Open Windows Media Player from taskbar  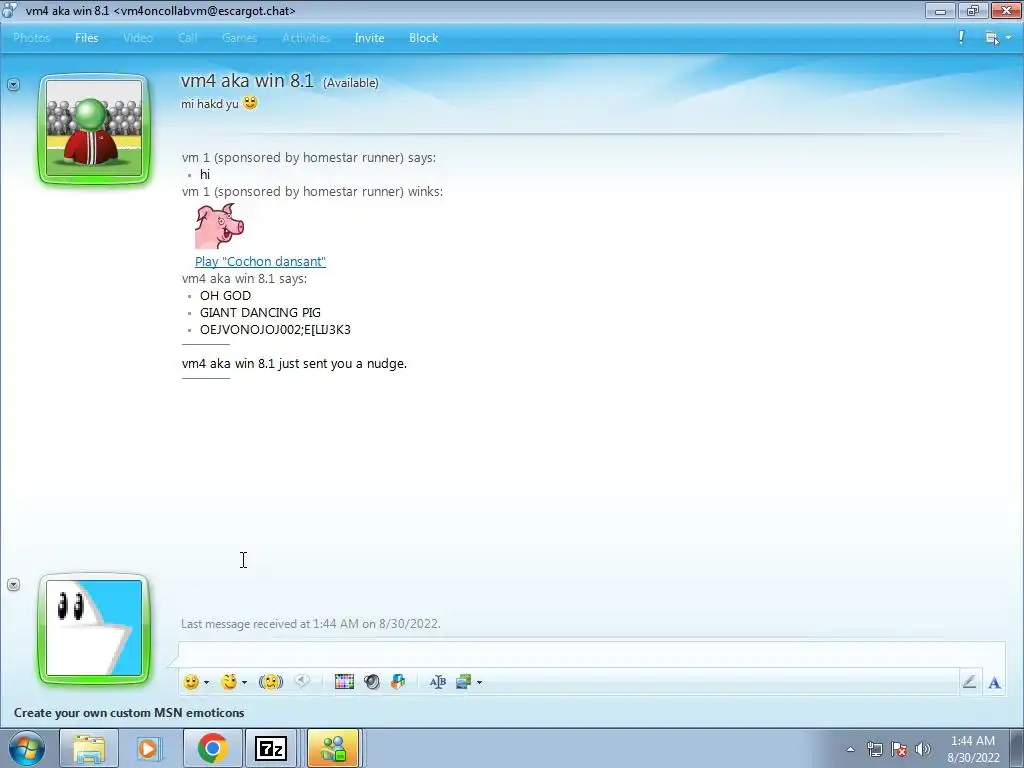coord(149,748)
